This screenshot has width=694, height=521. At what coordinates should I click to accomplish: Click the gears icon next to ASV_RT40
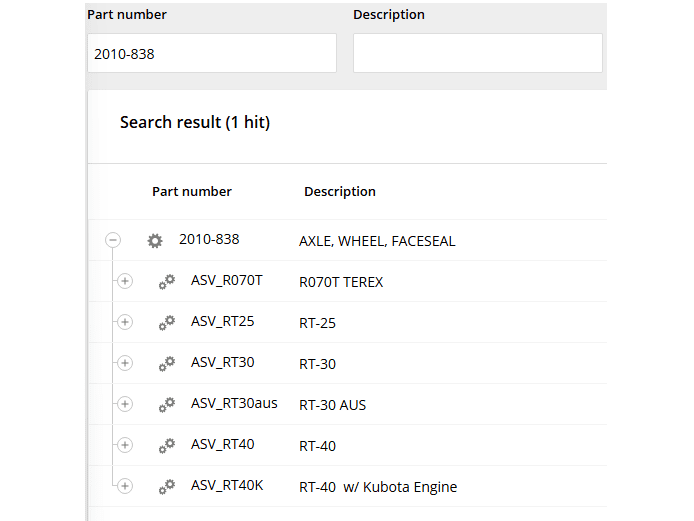pos(167,445)
